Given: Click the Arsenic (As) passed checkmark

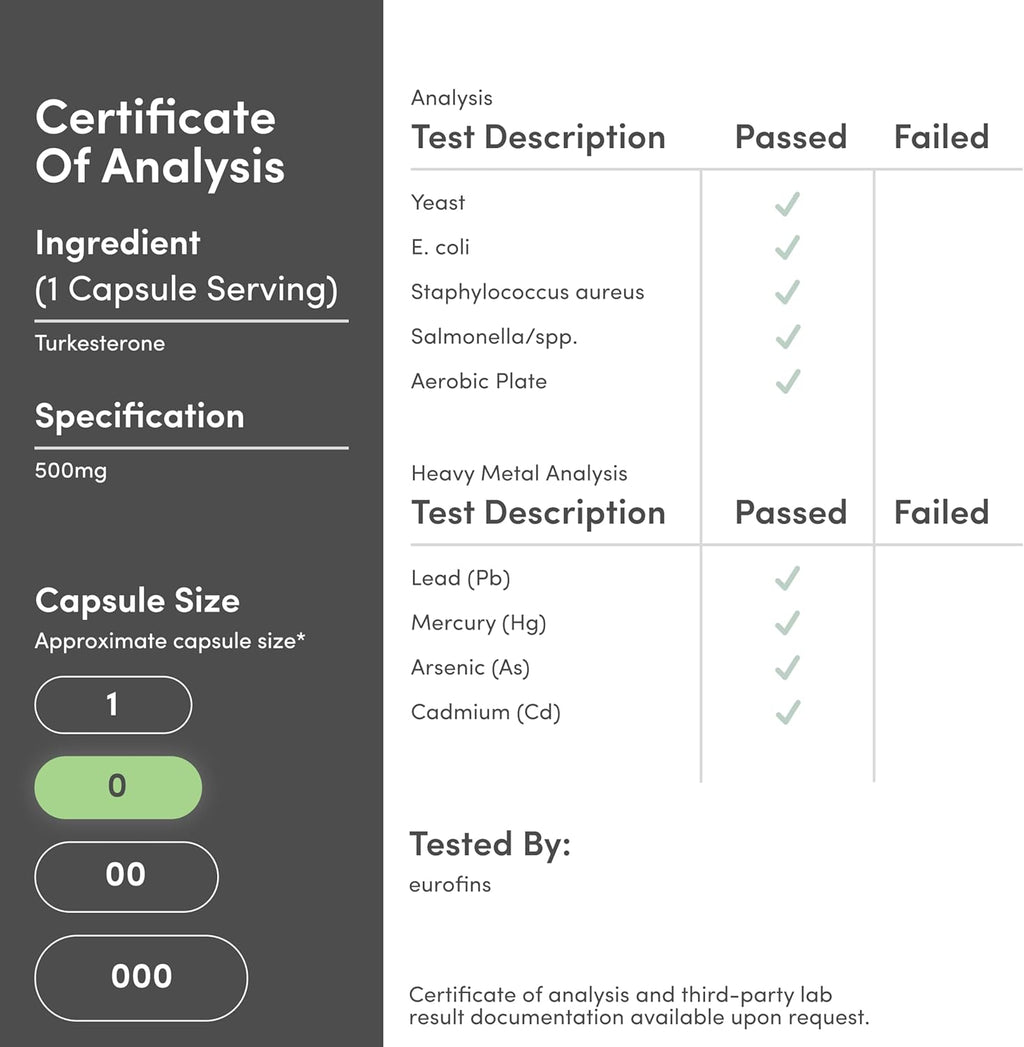Looking at the screenshot, I should (x=787, y=667).
